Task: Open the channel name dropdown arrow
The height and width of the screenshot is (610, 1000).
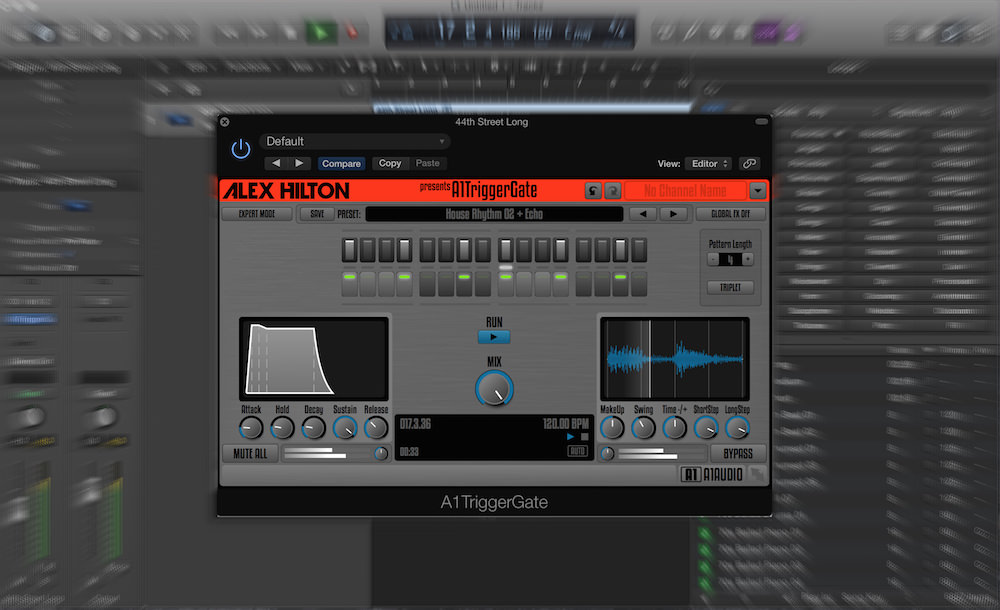Action: click(758, 191)
